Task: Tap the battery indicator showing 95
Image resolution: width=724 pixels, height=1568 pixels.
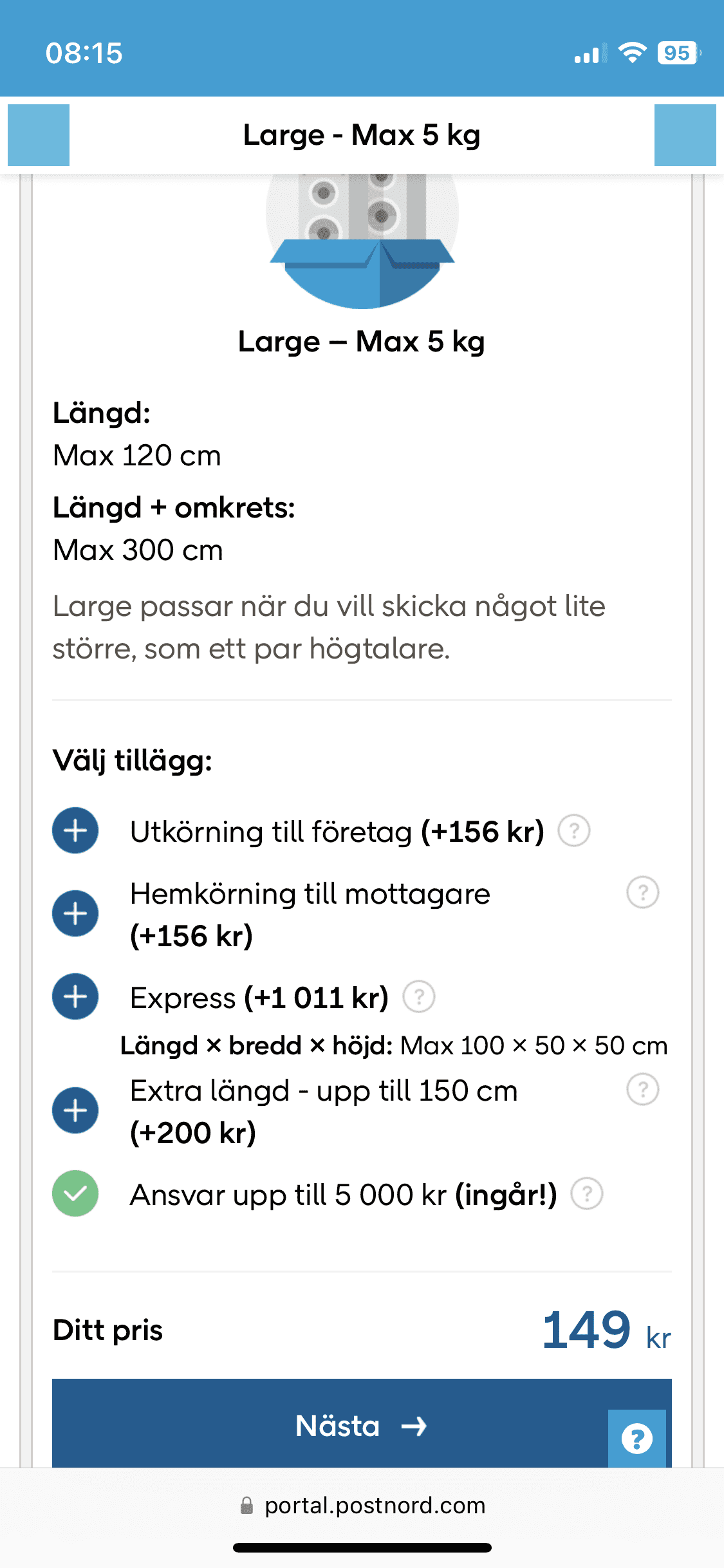Action: click(678, 53)
